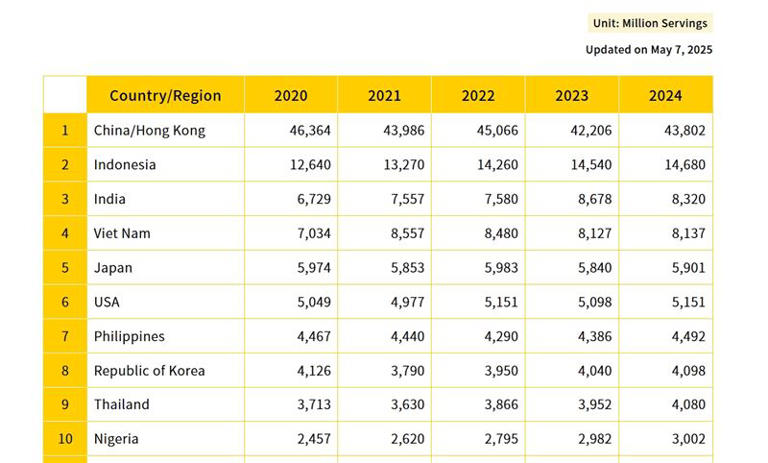The image size is (768, 463).
Task: Click the 2021 column header
Action: pos(384,96)
